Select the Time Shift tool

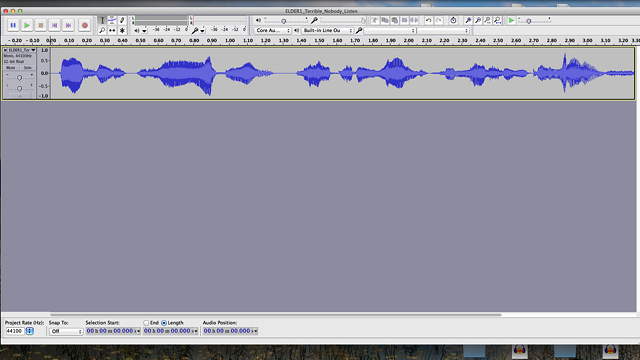(x=112, y=30)
